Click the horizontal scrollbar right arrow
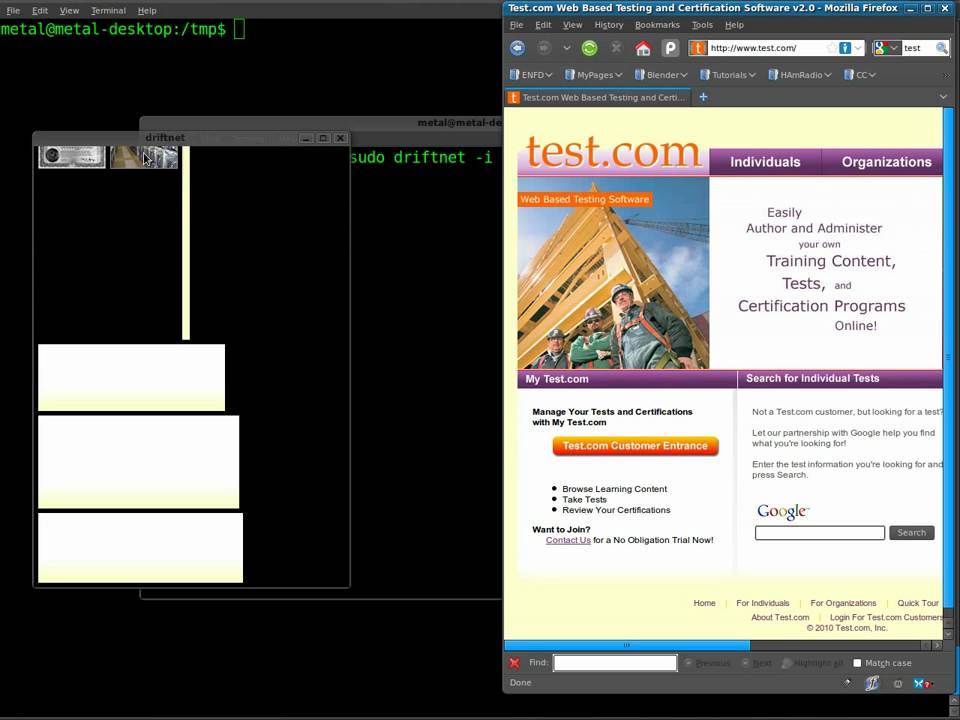The image size is (960, 720). [937, 645]
